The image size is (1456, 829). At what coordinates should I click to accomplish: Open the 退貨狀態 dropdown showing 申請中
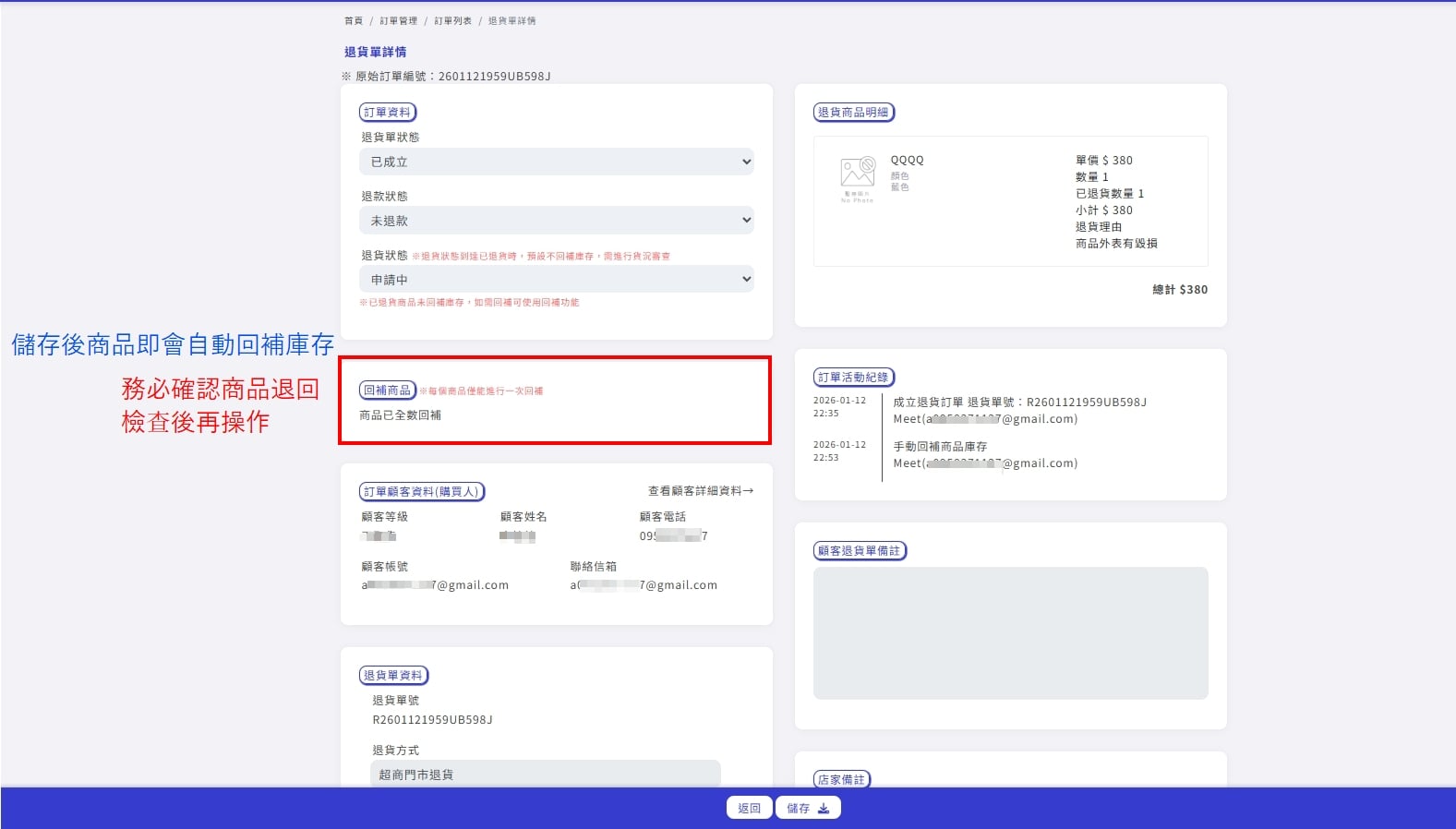point(556,280)
